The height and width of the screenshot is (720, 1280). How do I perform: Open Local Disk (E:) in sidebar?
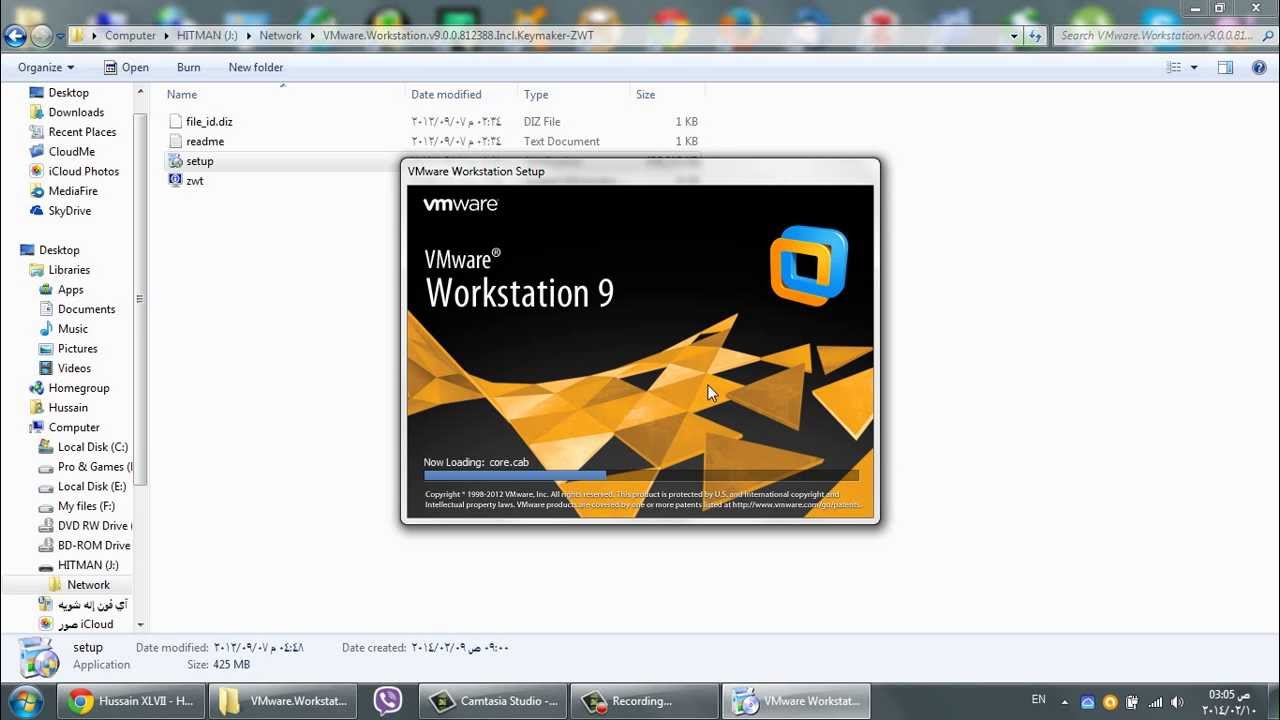pos(92,486)
